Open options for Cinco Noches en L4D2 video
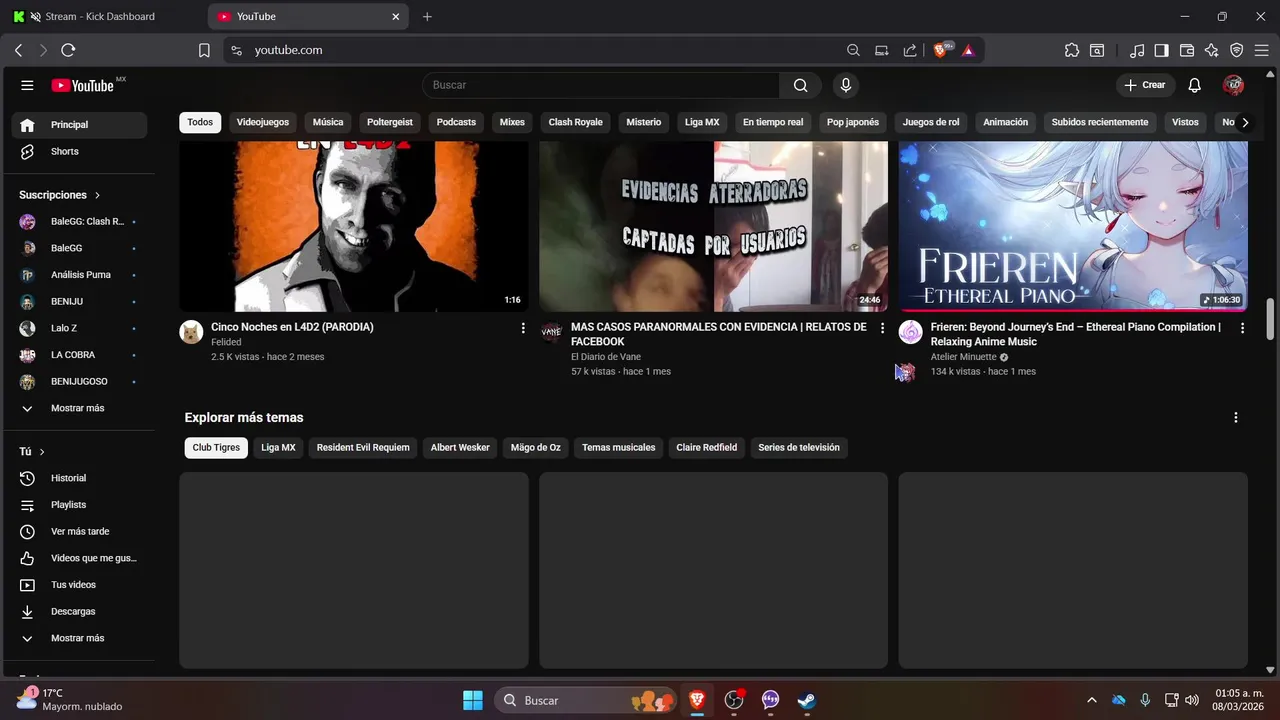 click(523, 328)
